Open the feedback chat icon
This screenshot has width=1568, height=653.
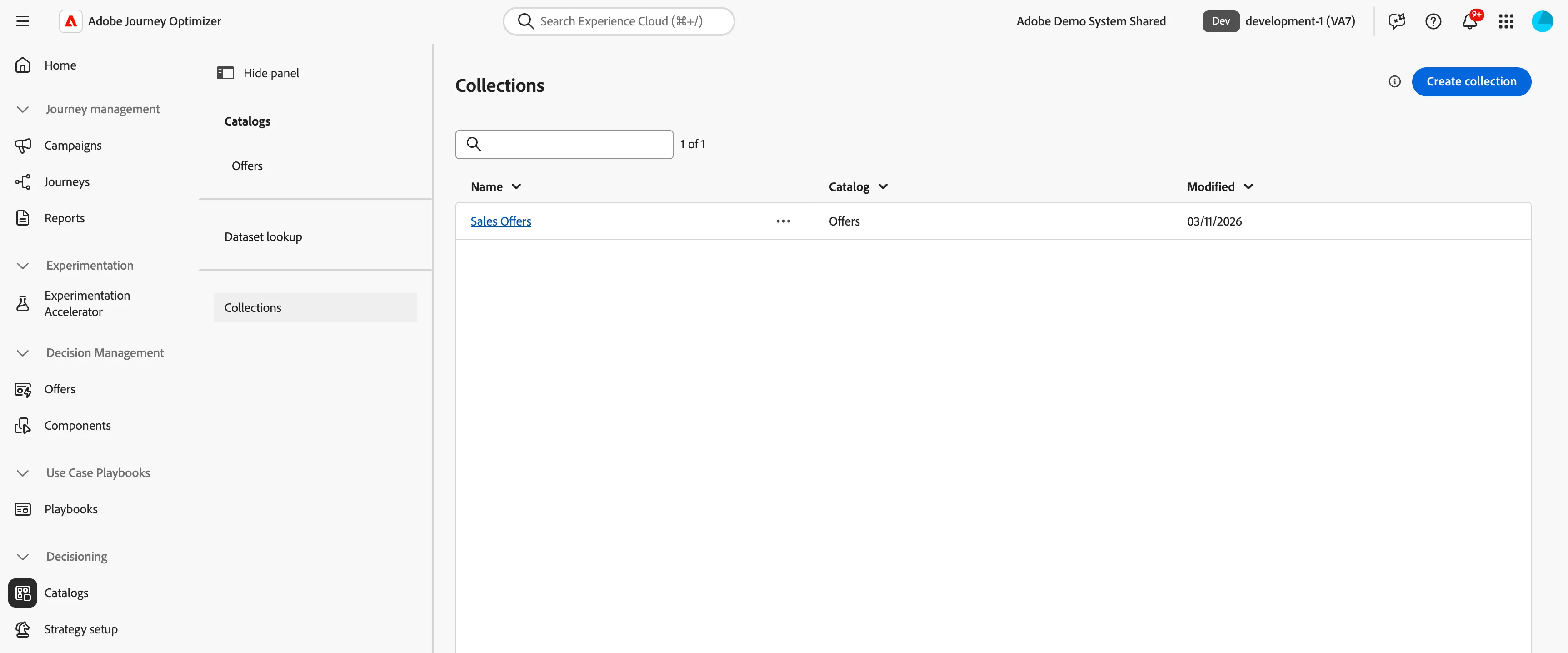1397,21
